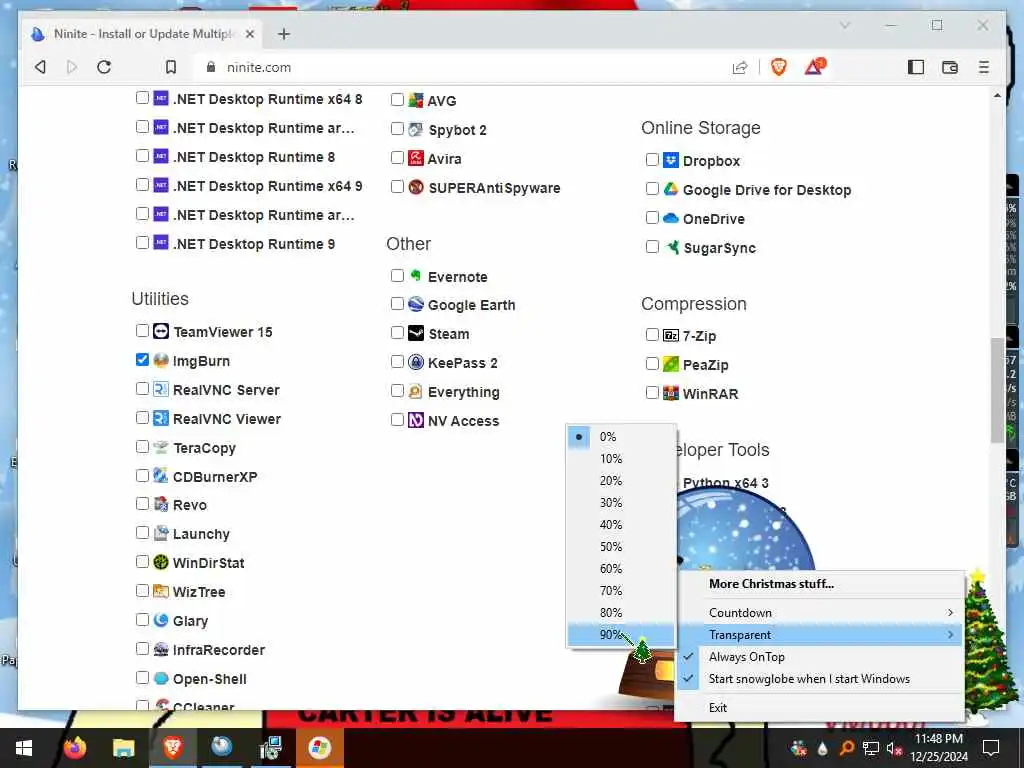Click the KeePass 2 lock icon
The image size is (1024, 768).
pyautogui.click(x=416, y=362)
